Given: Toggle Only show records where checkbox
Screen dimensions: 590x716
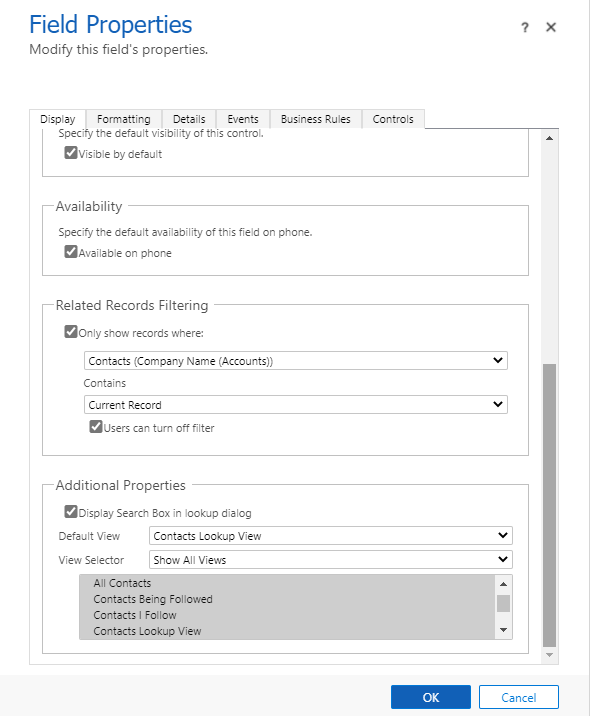Looking at the screenshot, I should tap(71, 332).
